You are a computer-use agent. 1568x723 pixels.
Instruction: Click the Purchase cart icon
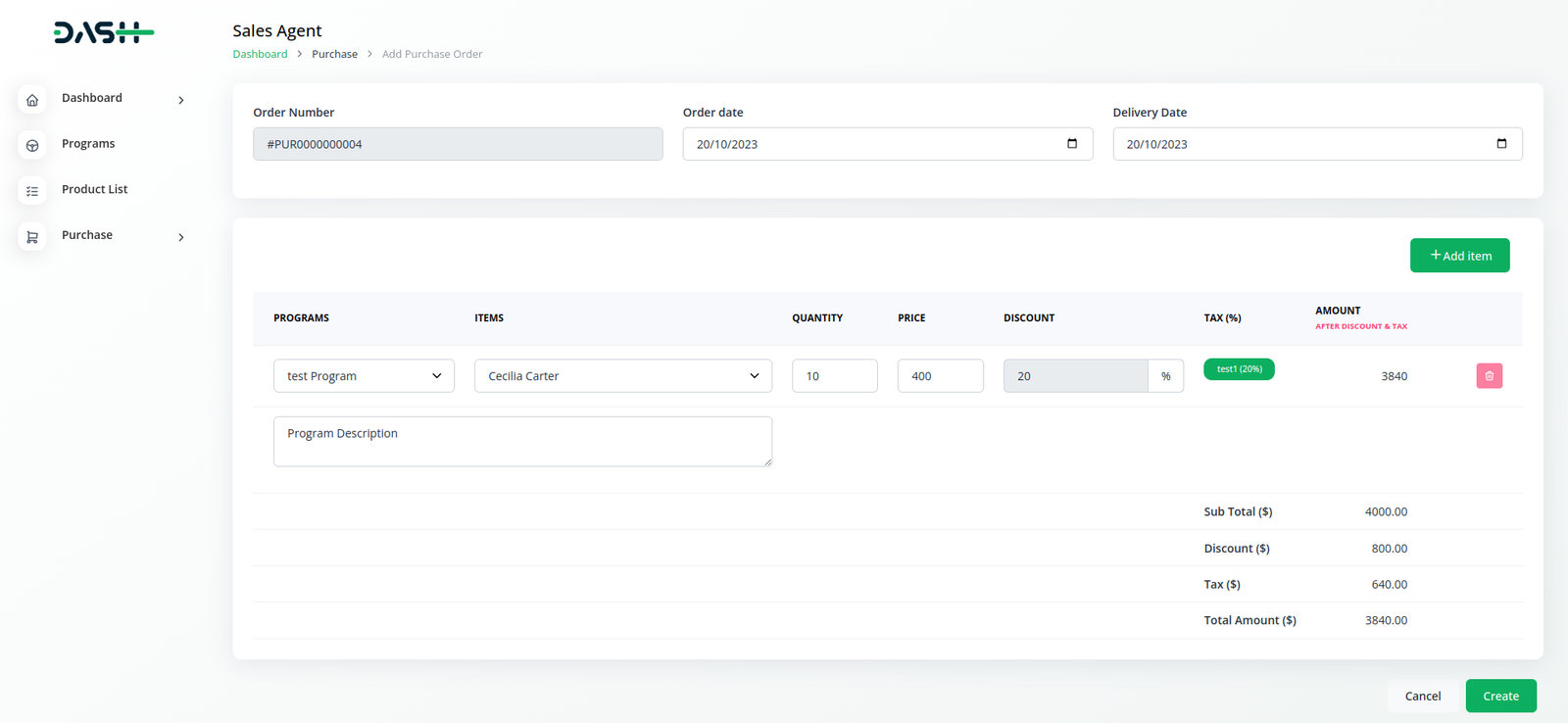[32, 237]
